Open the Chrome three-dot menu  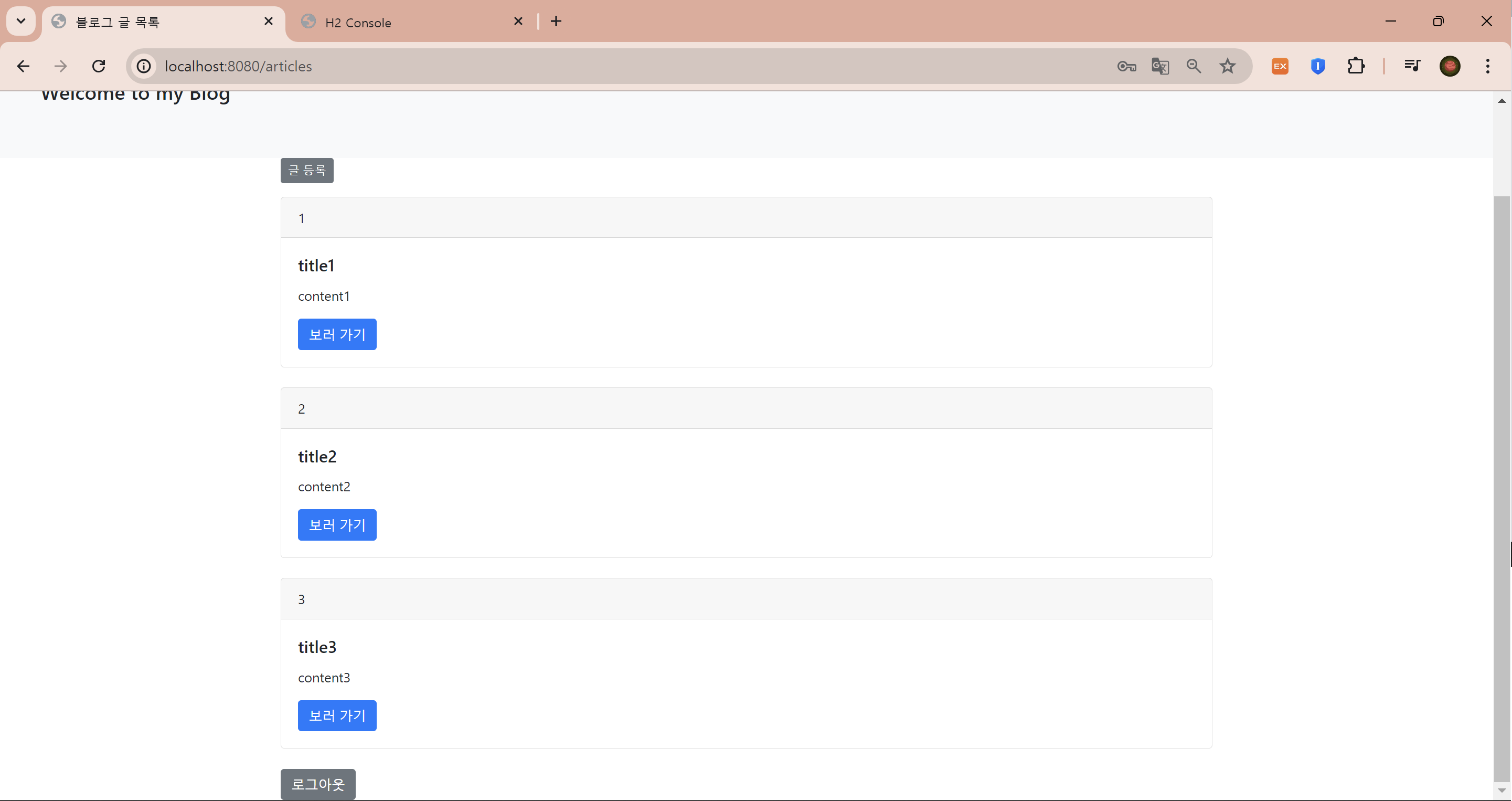pyautogui.click(x=1487, y=66)
